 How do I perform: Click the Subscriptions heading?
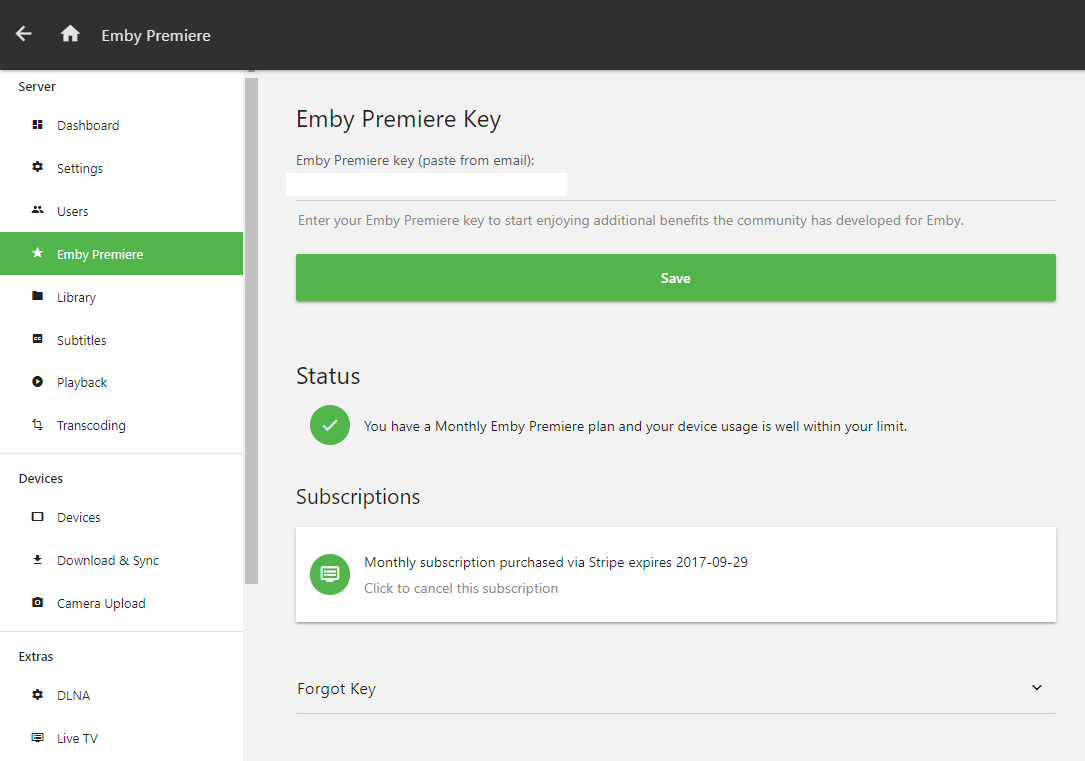(x=358, y=497)
